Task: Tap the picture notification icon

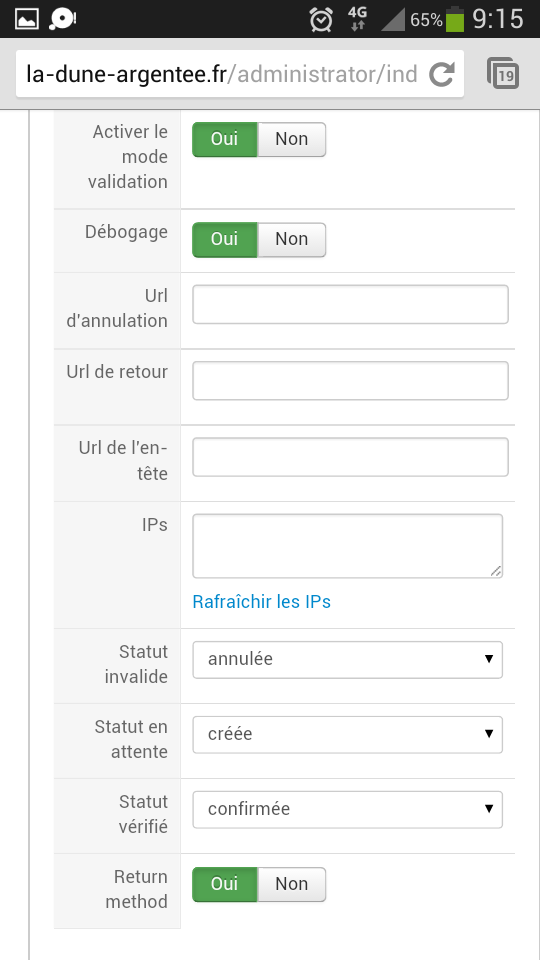Action: coord(26,19)
